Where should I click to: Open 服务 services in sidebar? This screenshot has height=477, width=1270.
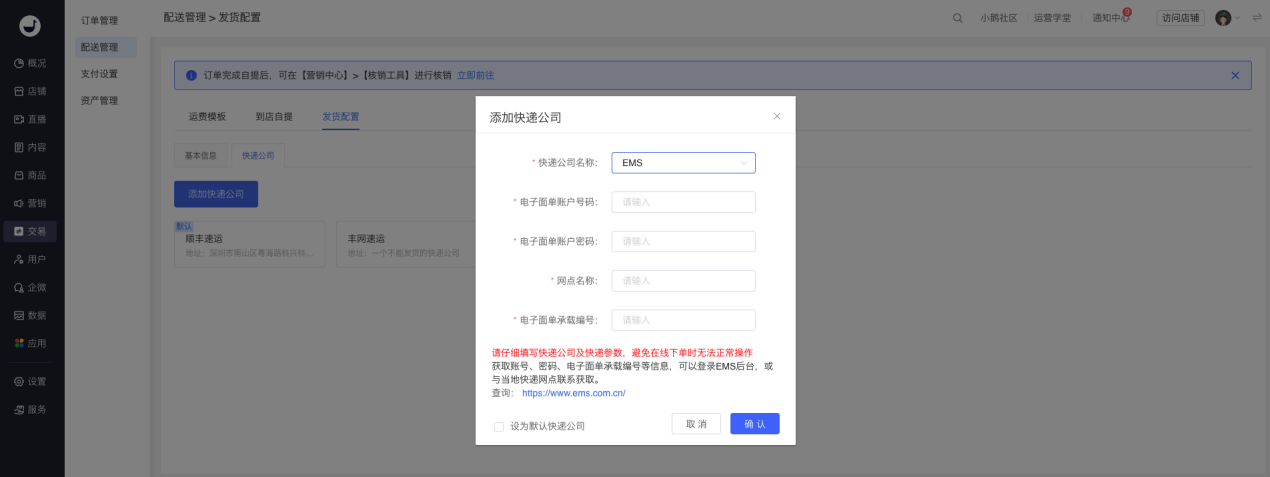29,409
